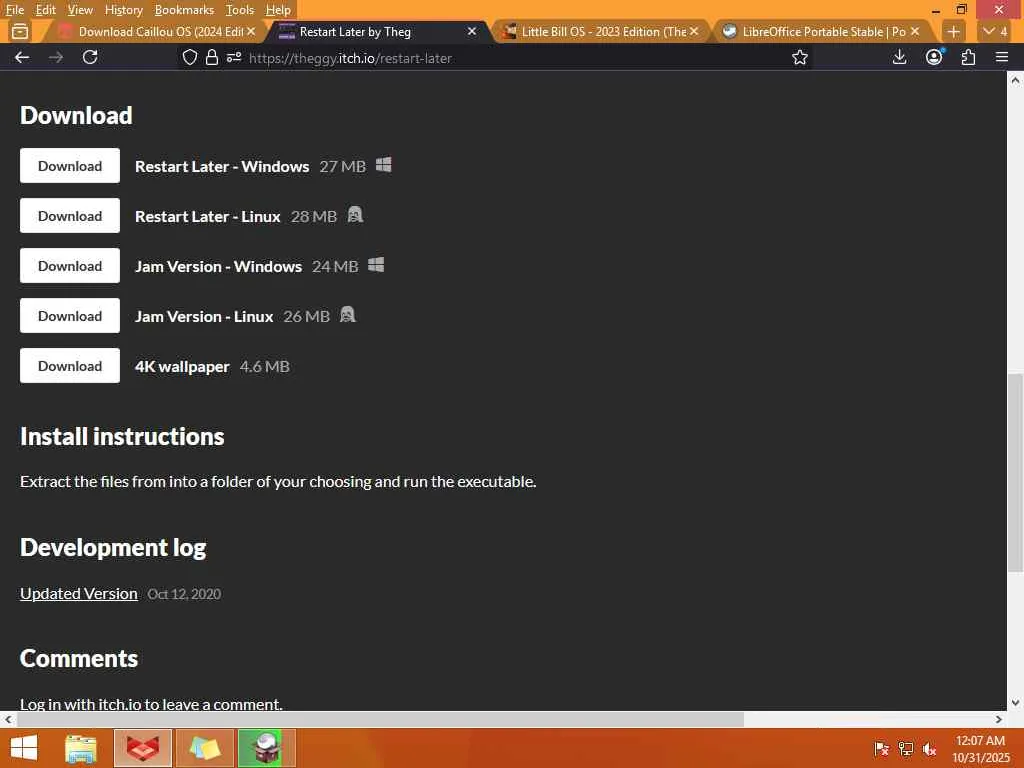Screen dimensions: 1024x768
Task: Open the History menu
Action: pos(123,10)
